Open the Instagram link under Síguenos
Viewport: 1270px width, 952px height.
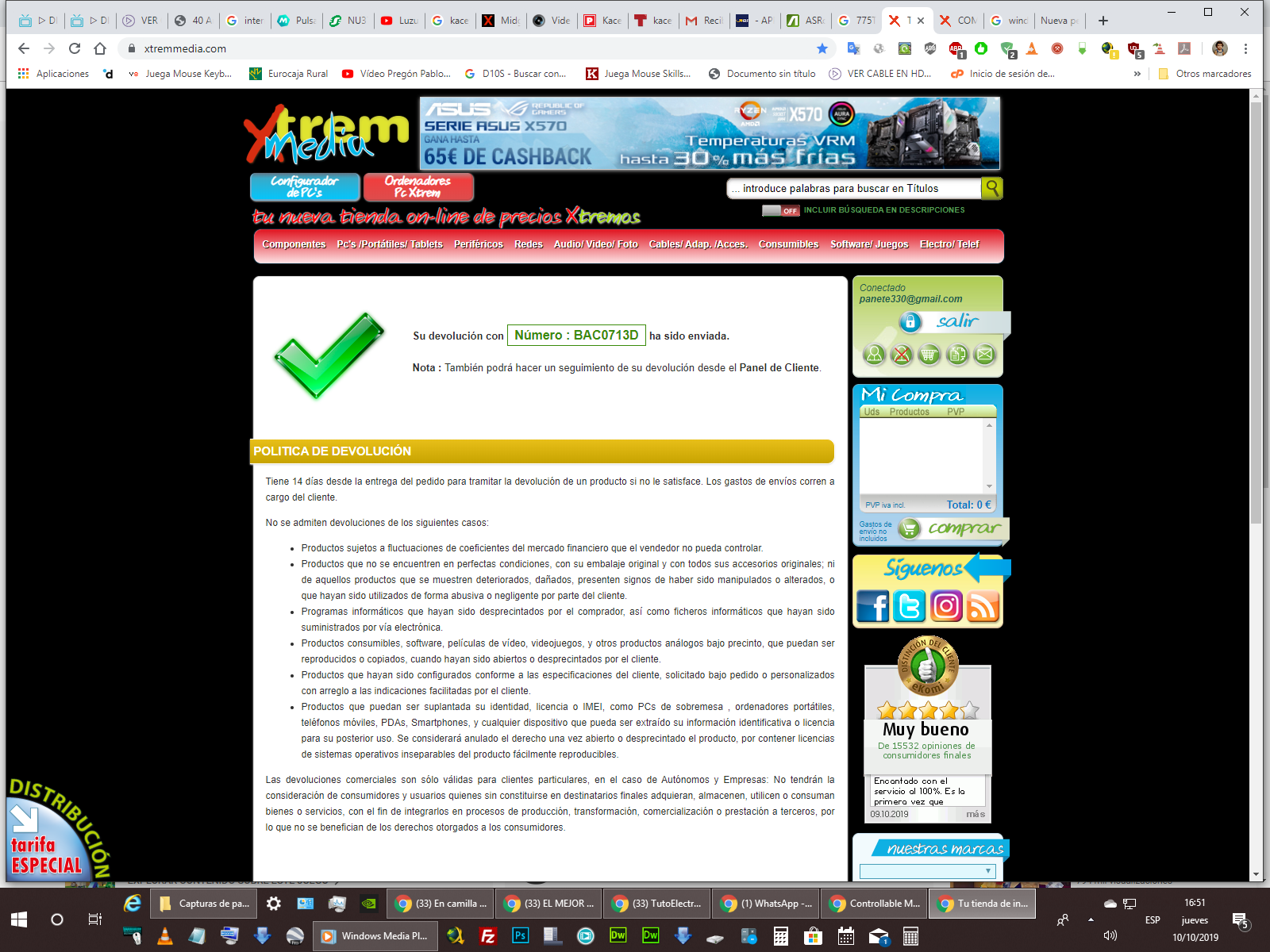click(x=946, y=607)
